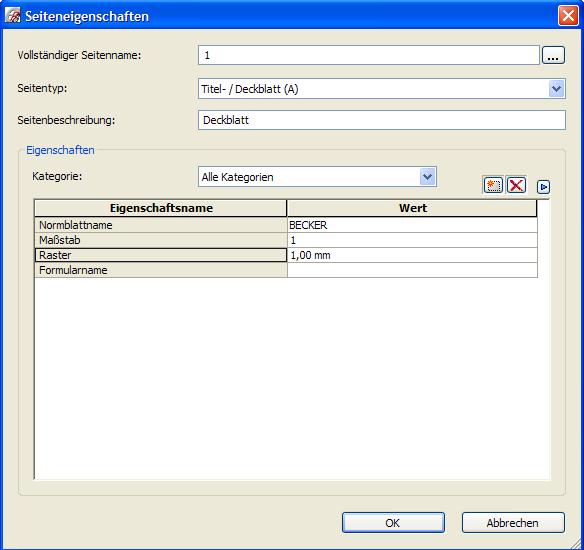
Task: Click the small blue arrow icon
Action: (543, 187)
